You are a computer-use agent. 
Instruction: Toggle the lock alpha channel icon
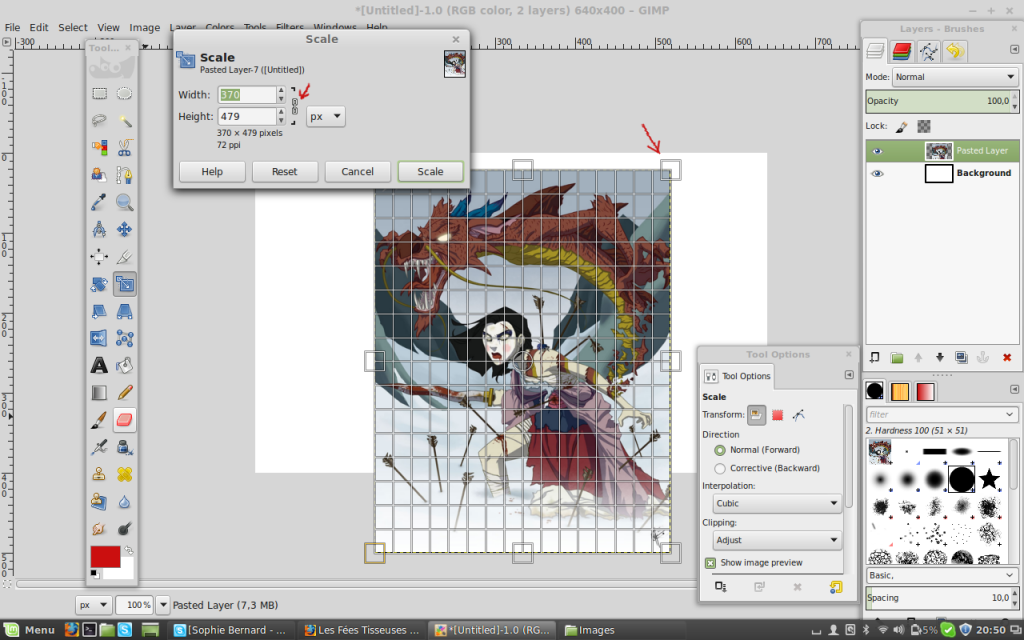click(923, 127)
